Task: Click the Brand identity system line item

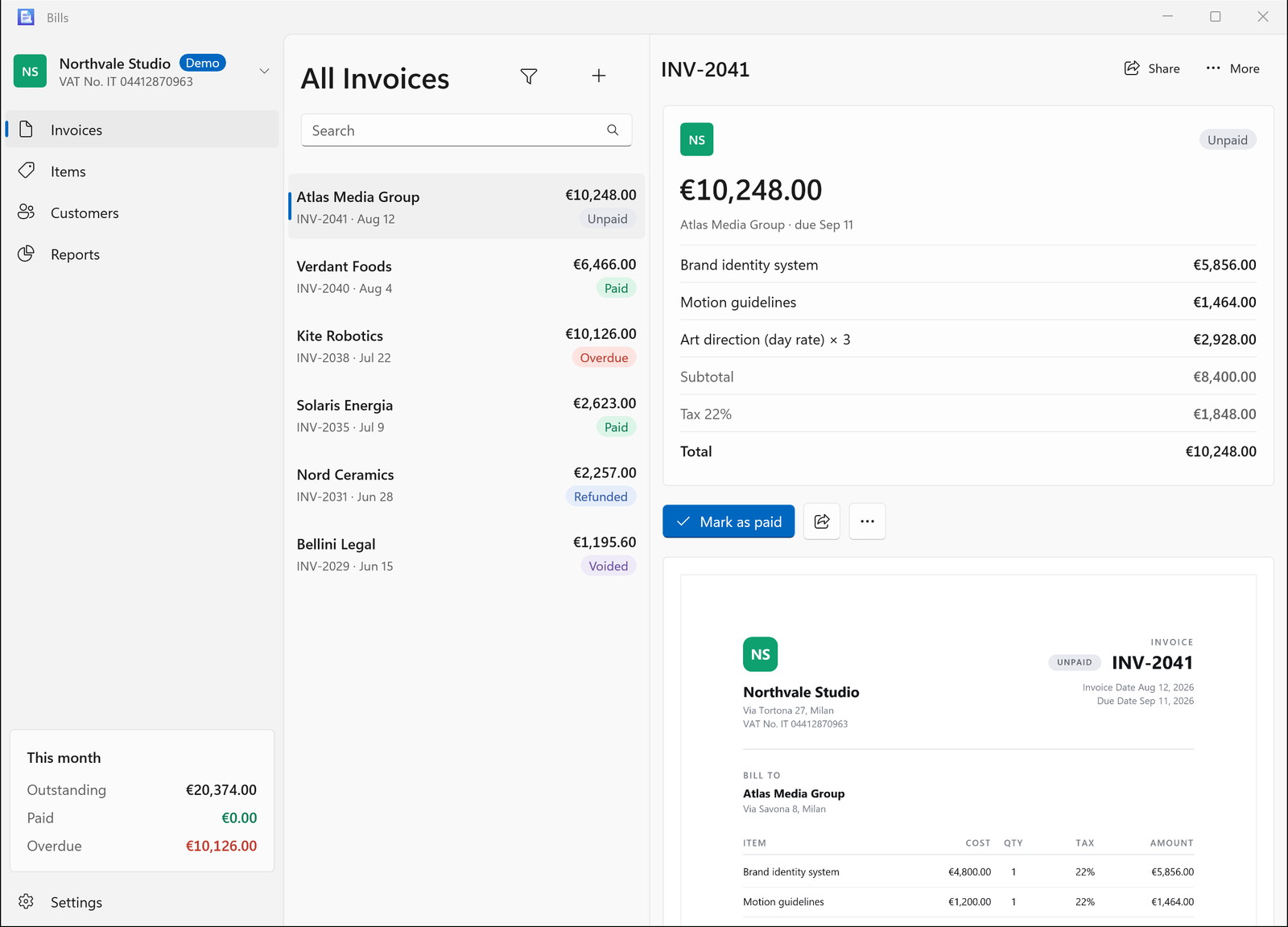Action: pyautogui.click(x=968, y=265)
